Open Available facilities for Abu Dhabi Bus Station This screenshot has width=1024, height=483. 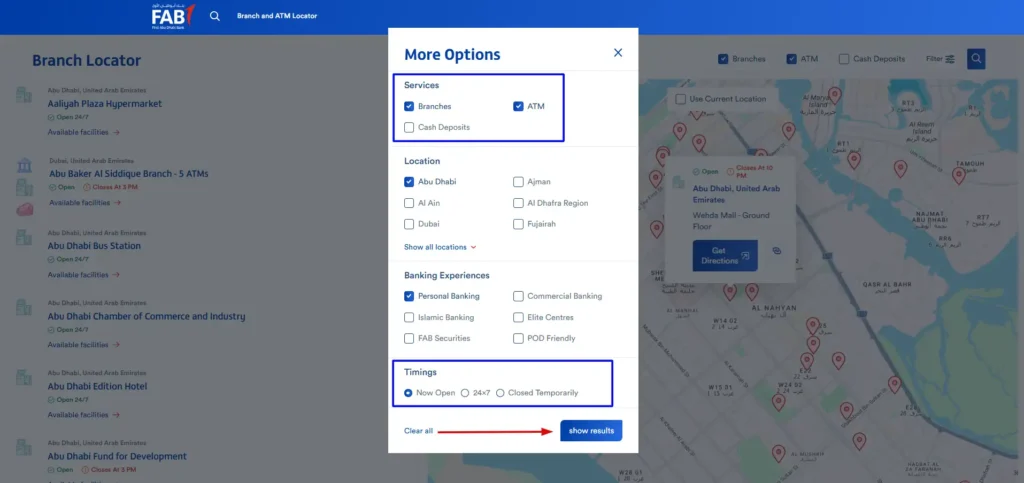click(x=84, y=275)
